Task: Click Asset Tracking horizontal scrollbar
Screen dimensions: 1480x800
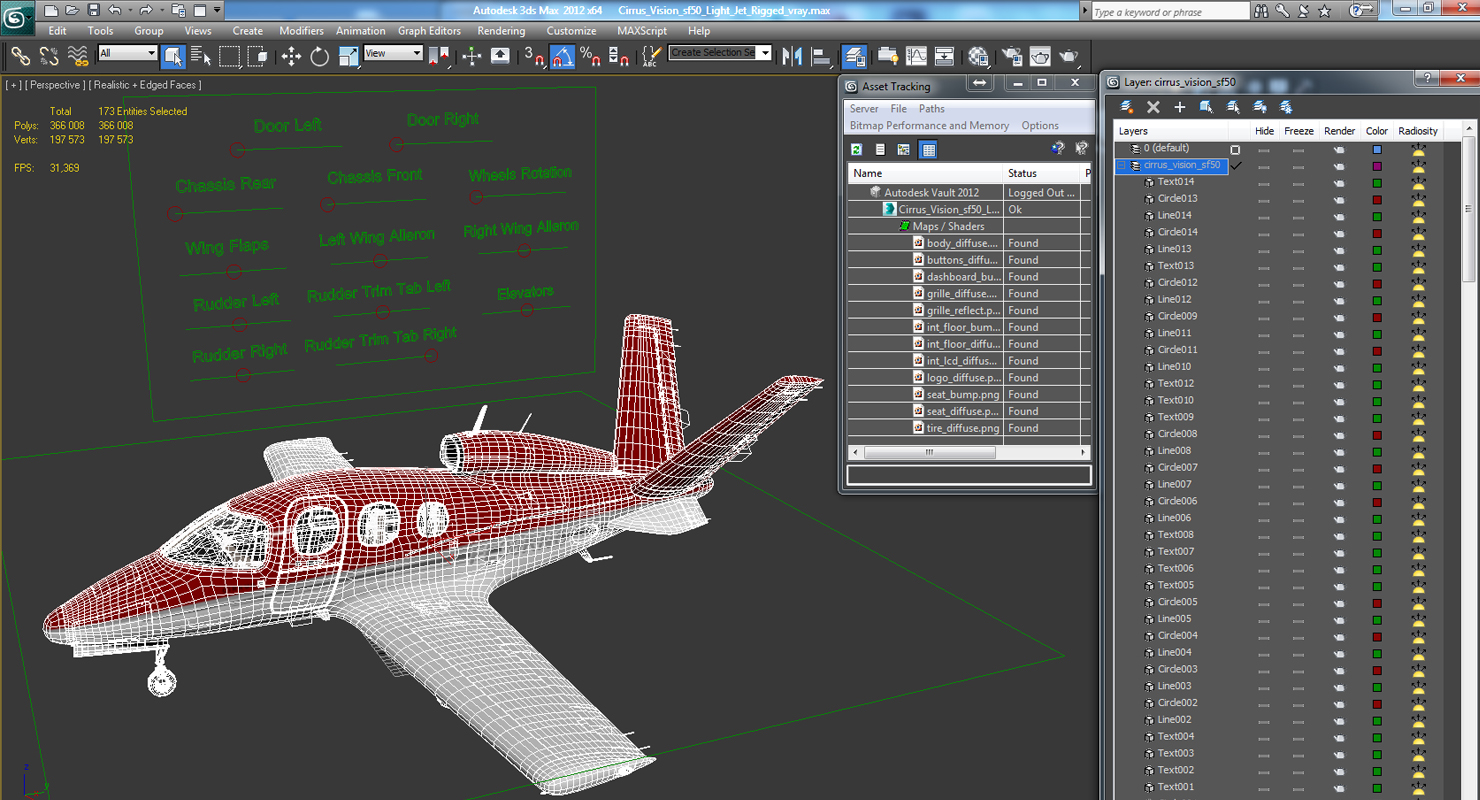Action: (x=929, y=452)
